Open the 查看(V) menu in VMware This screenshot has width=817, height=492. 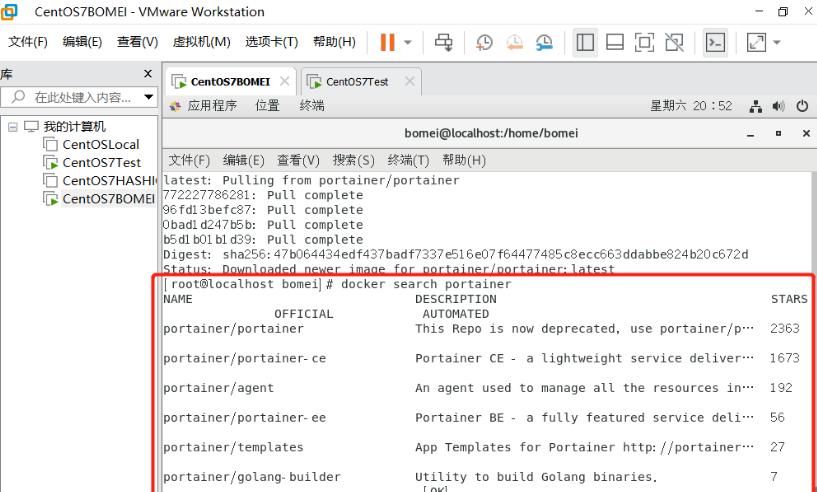pos(138,42)
